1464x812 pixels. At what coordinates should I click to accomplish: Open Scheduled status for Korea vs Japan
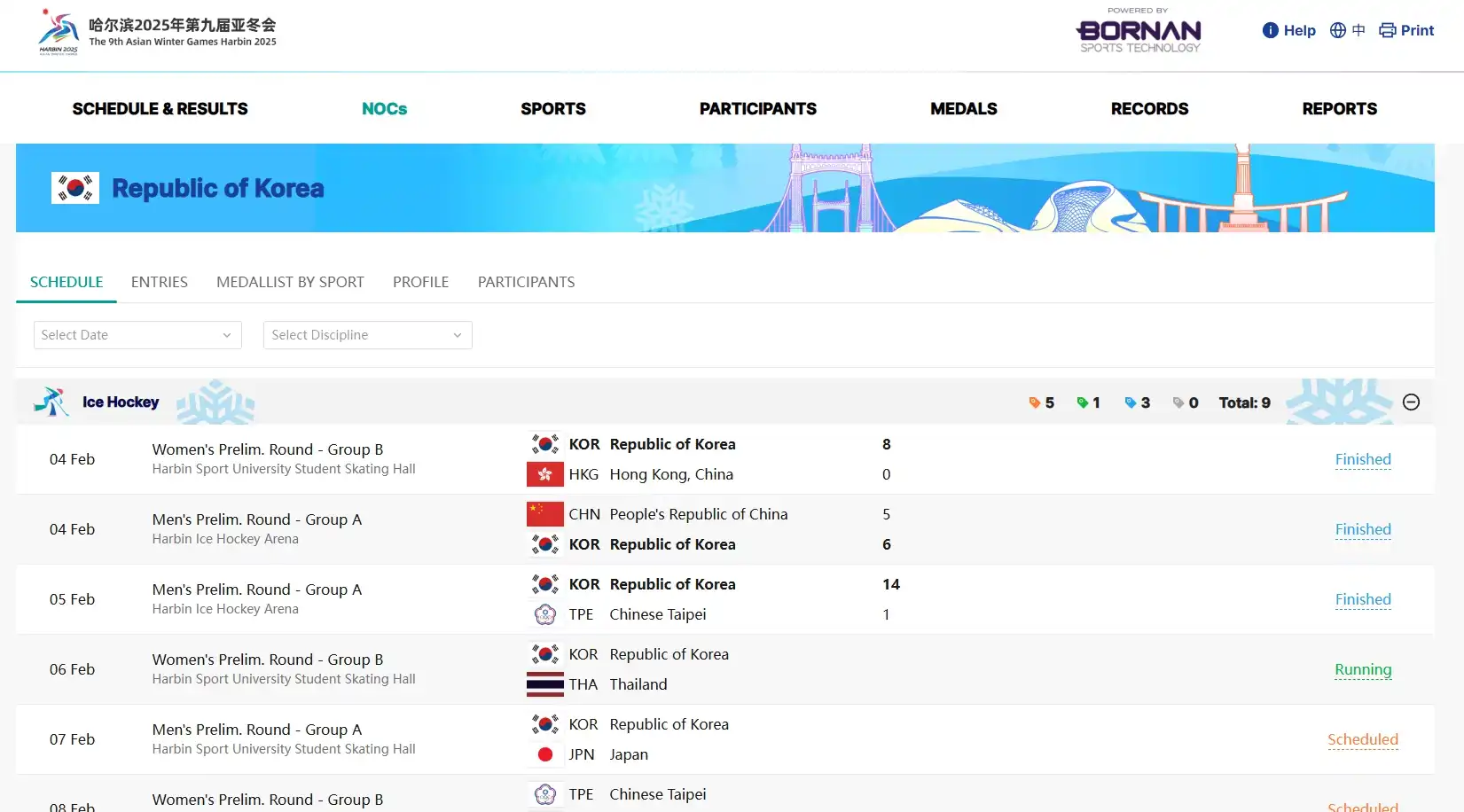(1363, 739)
